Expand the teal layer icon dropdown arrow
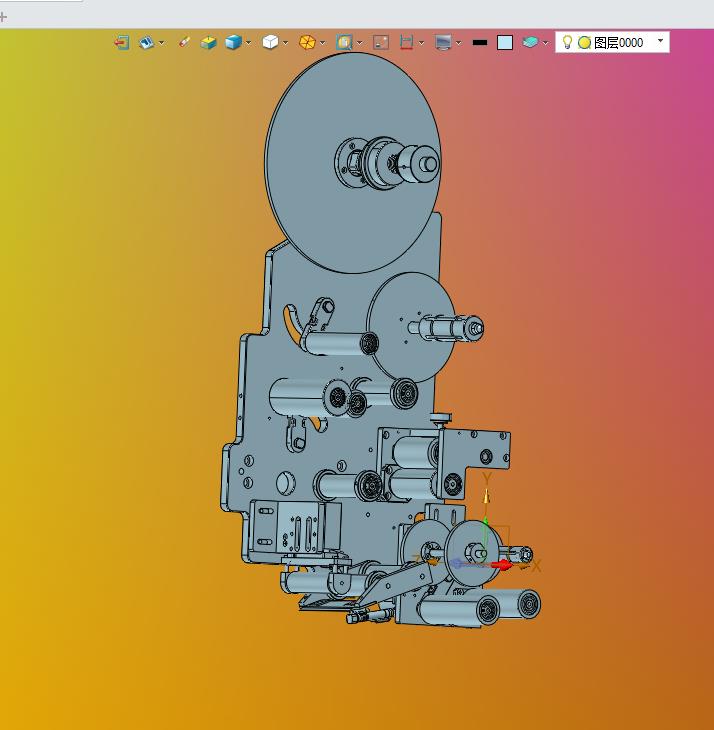This screenshot has height=730, width=714. (x=546, y=43)
